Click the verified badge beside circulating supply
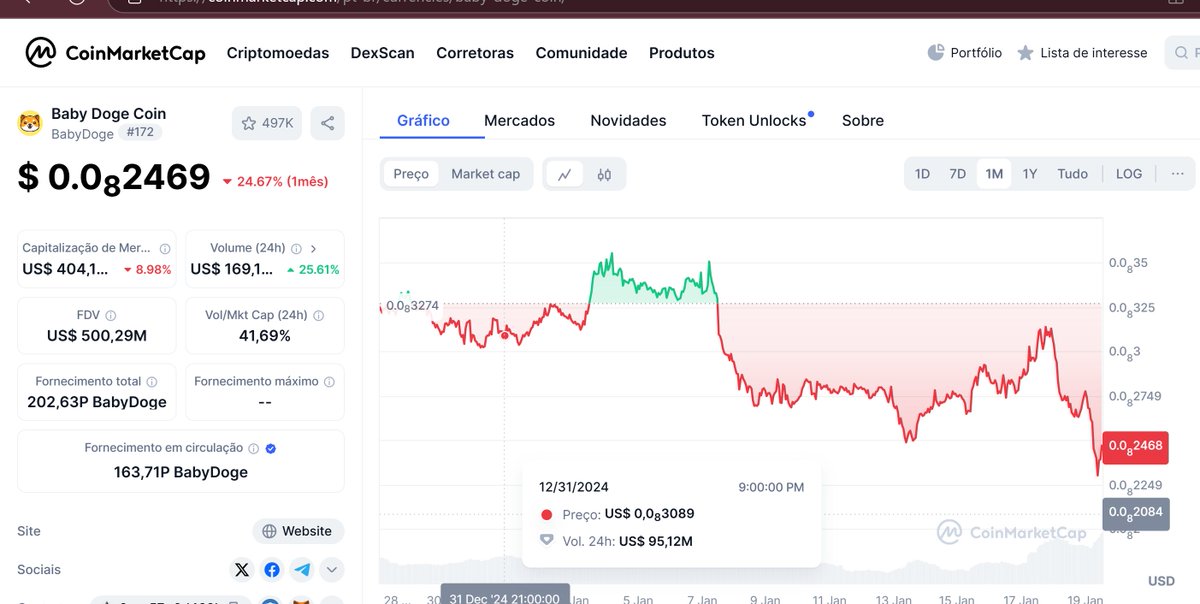 pos(271,449)
